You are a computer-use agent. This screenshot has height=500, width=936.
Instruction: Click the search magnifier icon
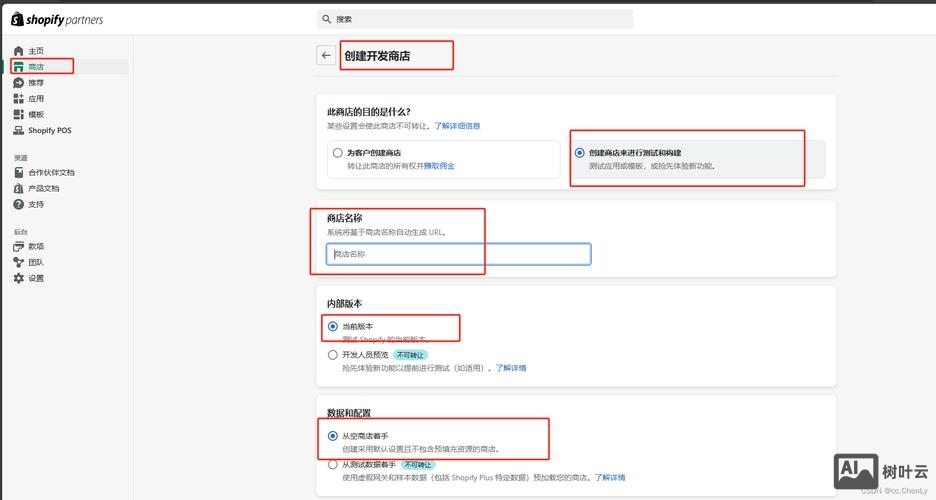pos(327,19)
